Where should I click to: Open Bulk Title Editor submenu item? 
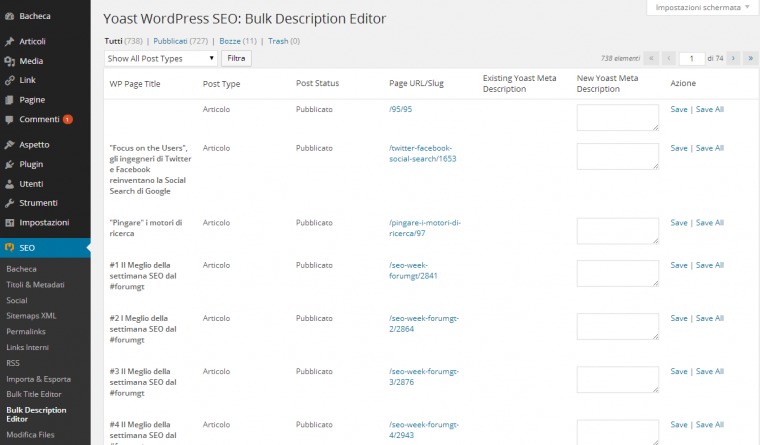click(x=34, y=394)
